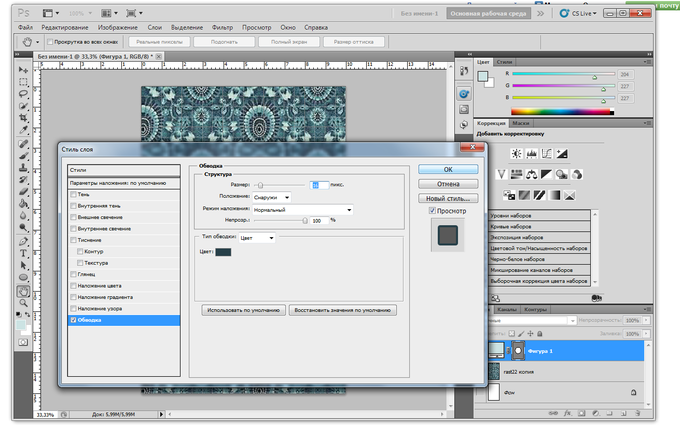This screenshot has height=425, width=680.
Task: Select the Eraser tool
Action: [23, 192]
